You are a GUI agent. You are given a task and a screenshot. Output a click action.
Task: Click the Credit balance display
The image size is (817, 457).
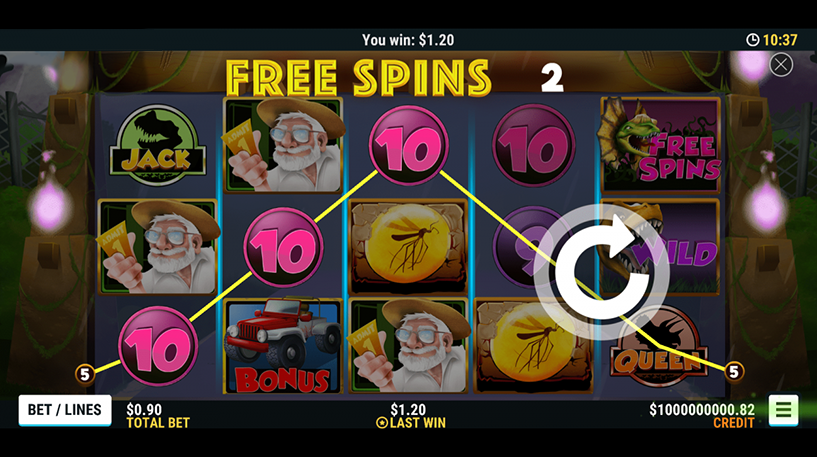pos(702,415)
